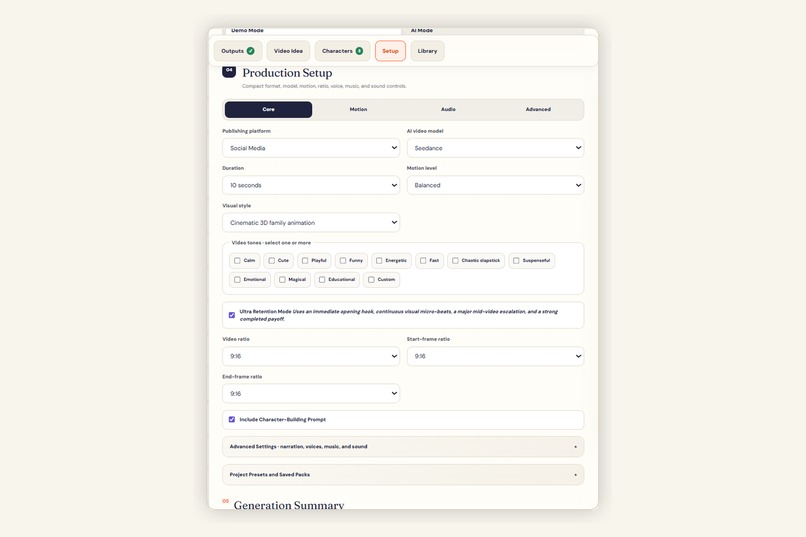Switch to the Audio settings tab
The width and height of the screenshot is (806, 537).
448,109
